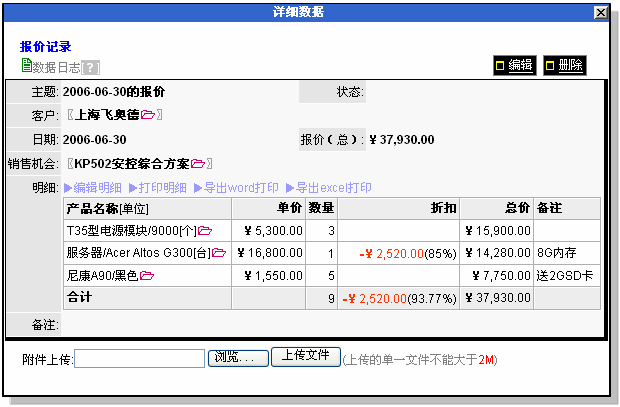This screenshot has height=407, width=620.
Task: Open the KP502安控综合方案 sales opportunity link
Action: coord(132,164)
